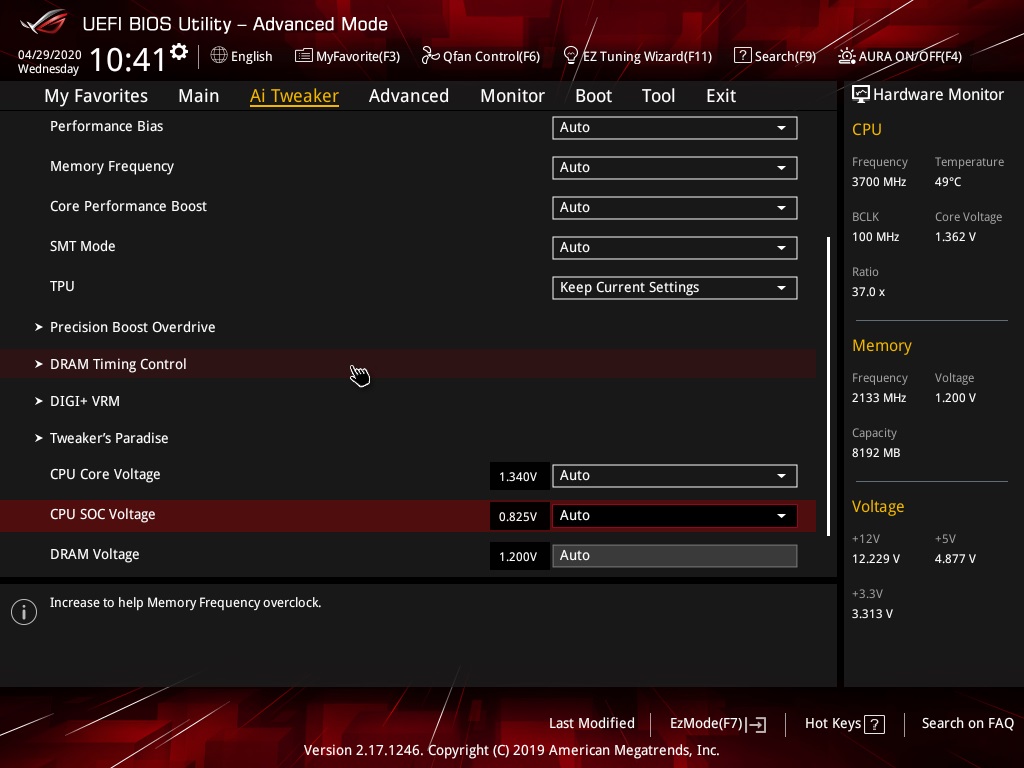The height and width of the screenshot is (768, 1024).
Task: Open the TPU selection dropdown
Action: [674, 287]
